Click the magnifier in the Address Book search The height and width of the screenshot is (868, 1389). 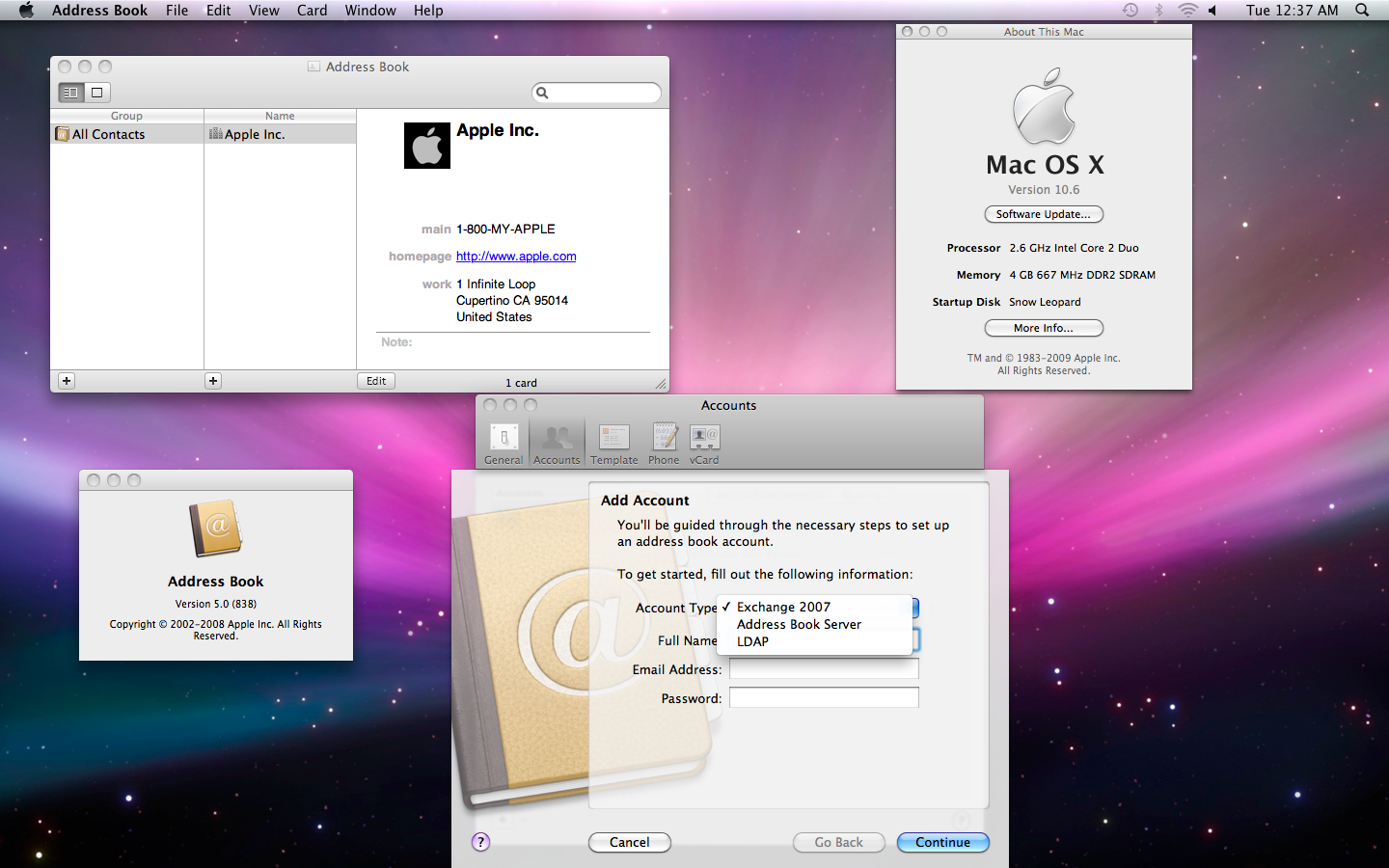point(542,93)
